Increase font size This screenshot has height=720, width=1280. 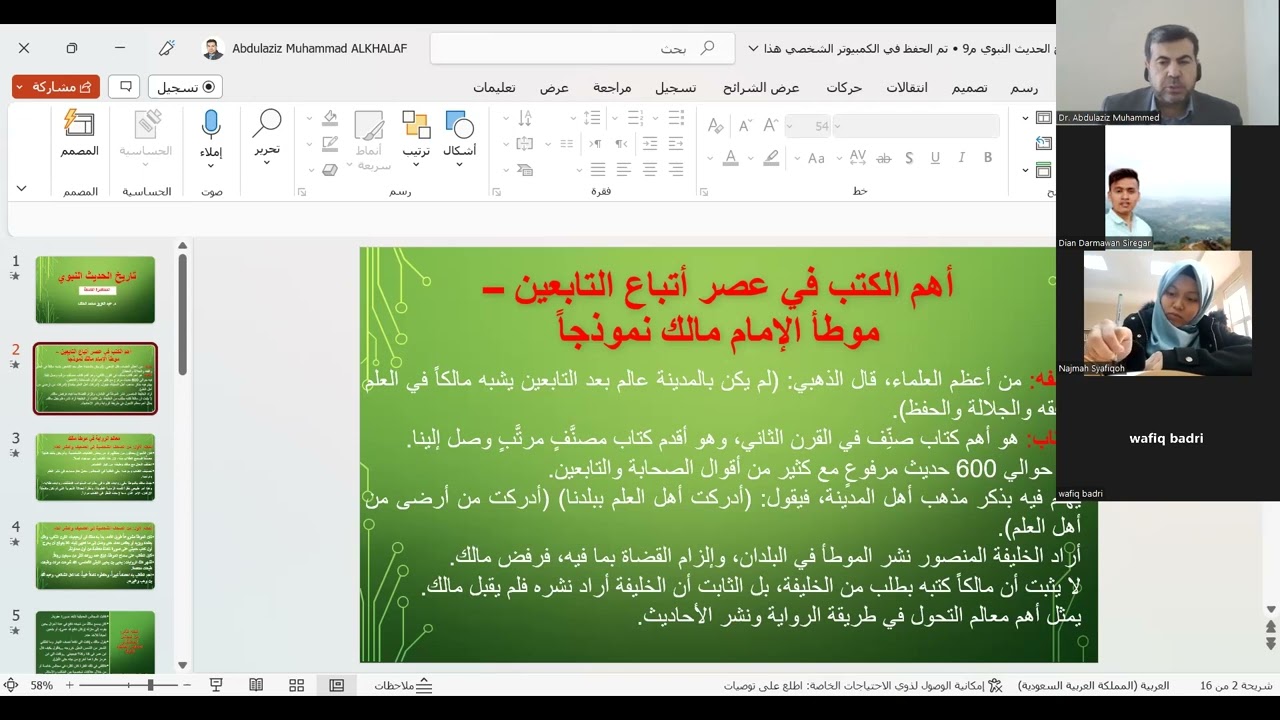click(x=770, y=126)
